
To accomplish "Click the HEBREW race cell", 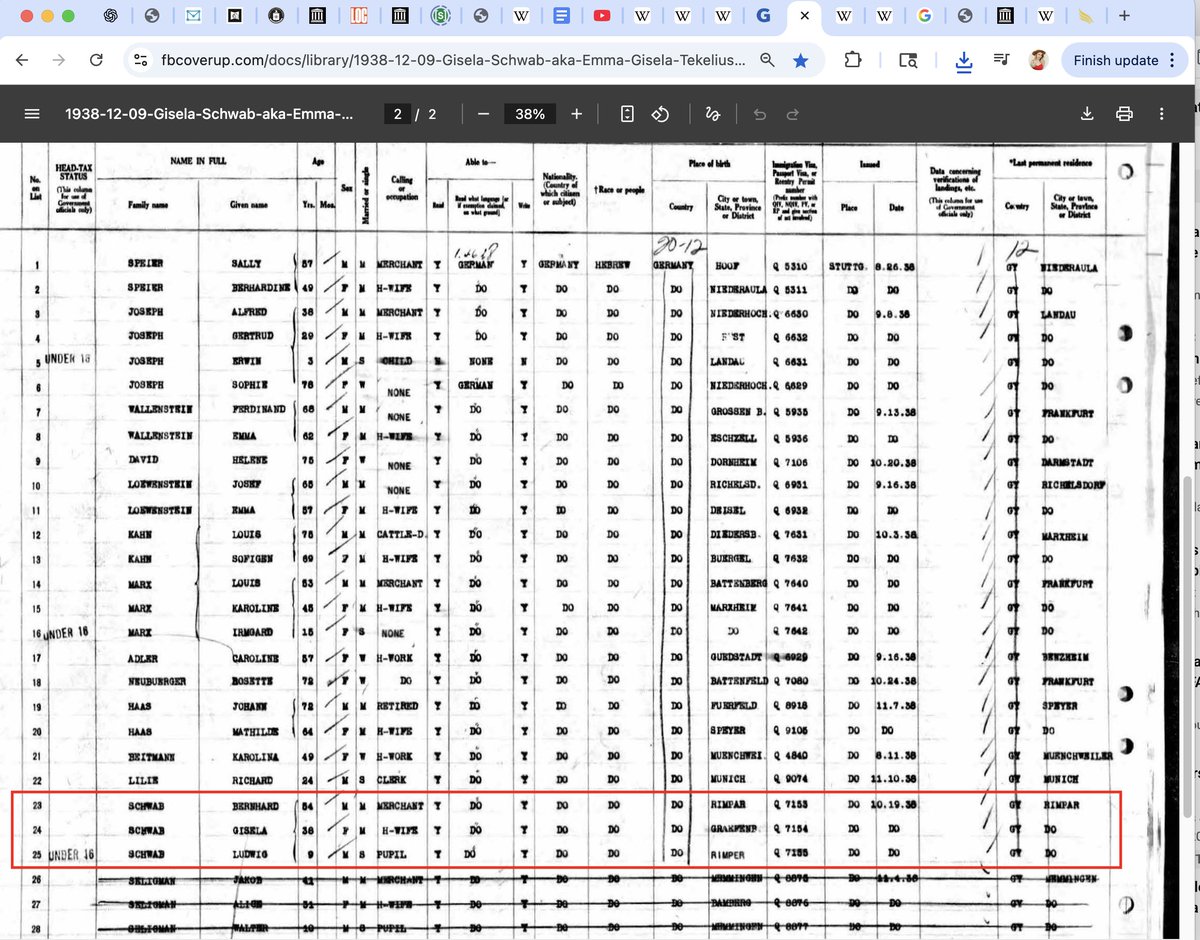I will 612,266.
